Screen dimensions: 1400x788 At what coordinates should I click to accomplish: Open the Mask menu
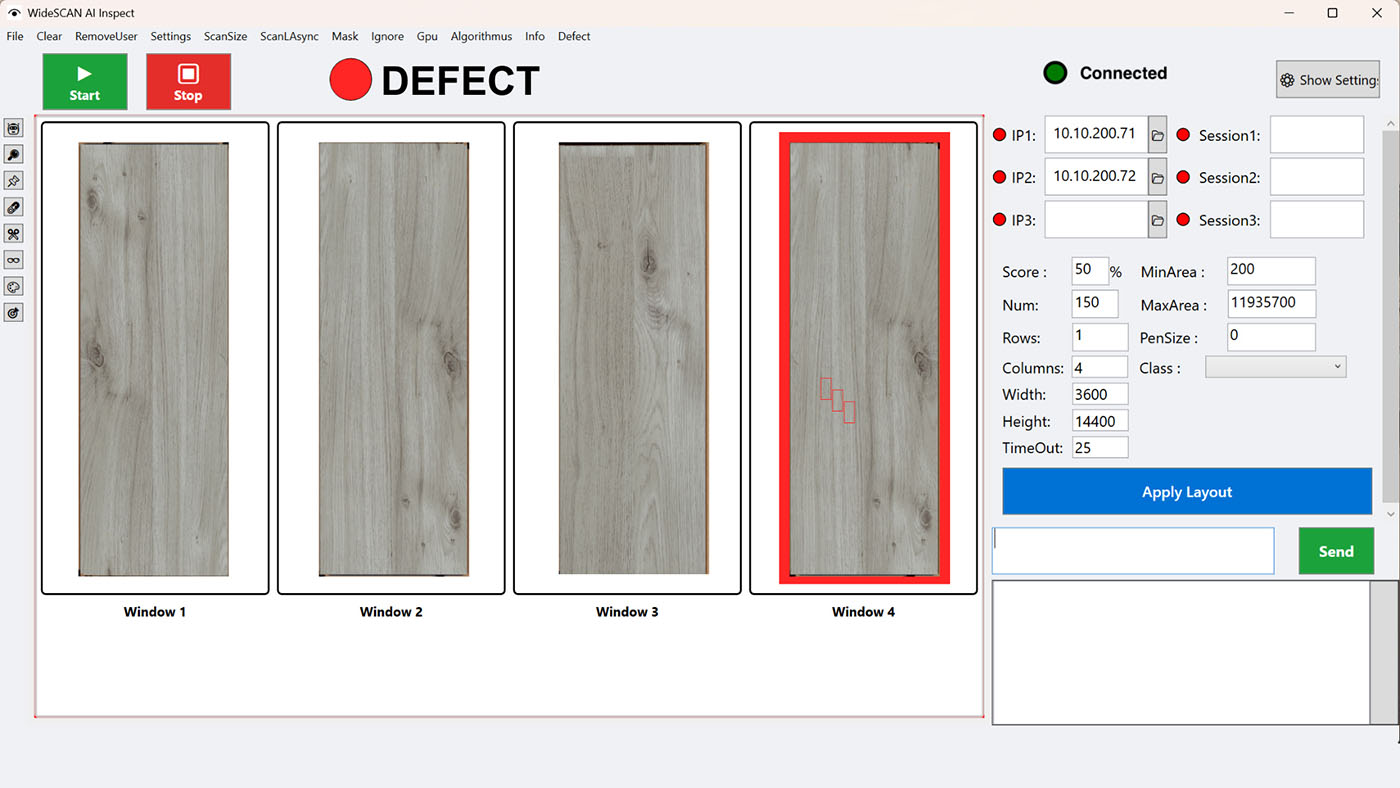click(345, 36)
